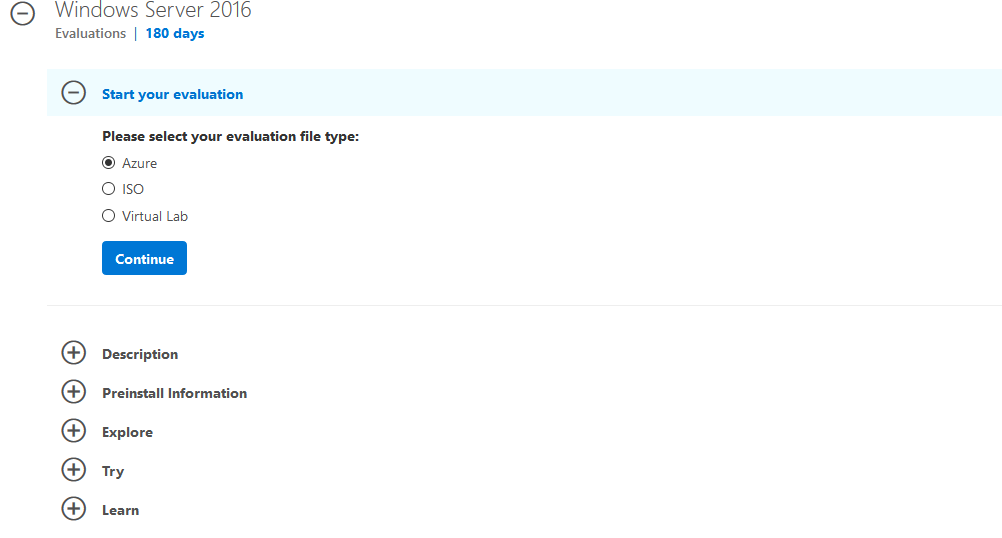Expand the Learn plus icon
This screenshot has height=538, width=1002.
(x=73, y=509)
